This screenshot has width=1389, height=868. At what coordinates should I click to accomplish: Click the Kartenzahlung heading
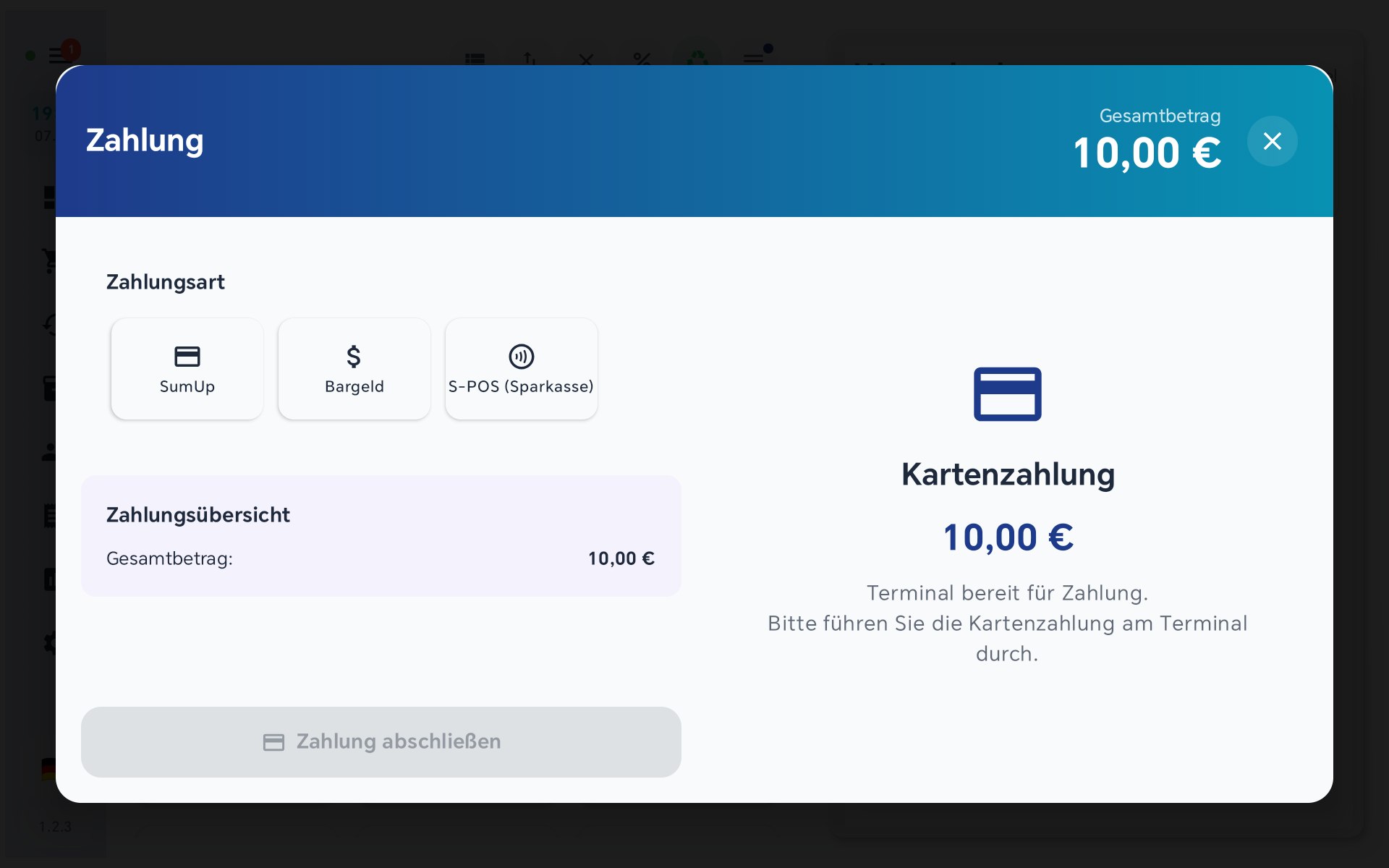[1008, 475]
